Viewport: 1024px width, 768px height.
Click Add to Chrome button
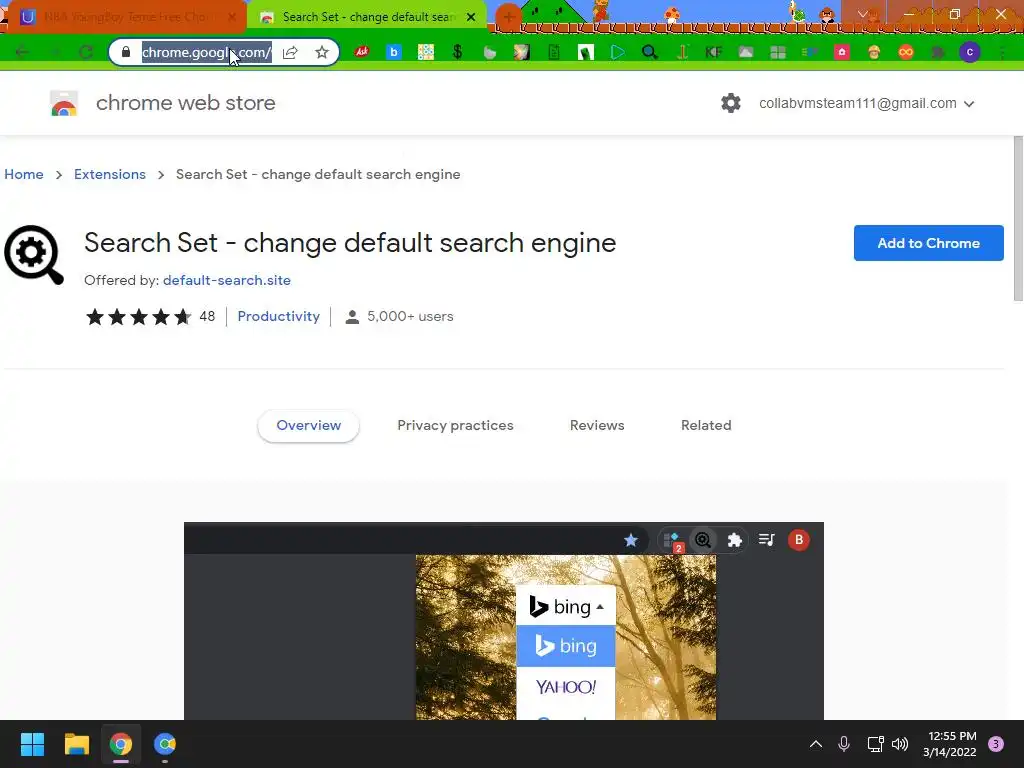point(928,243)
